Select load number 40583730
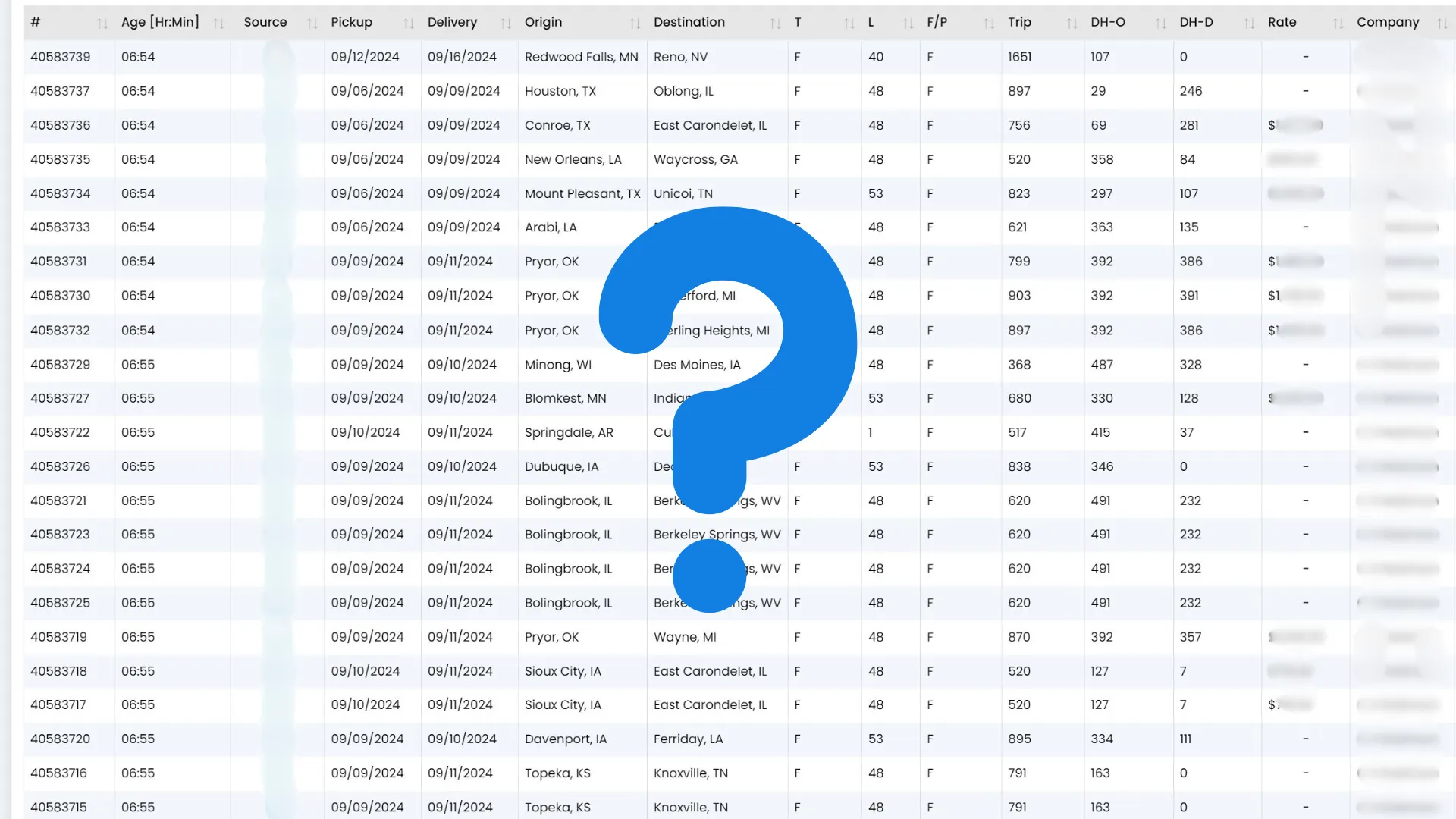The image size is (1456, 819). click(60, 295)
